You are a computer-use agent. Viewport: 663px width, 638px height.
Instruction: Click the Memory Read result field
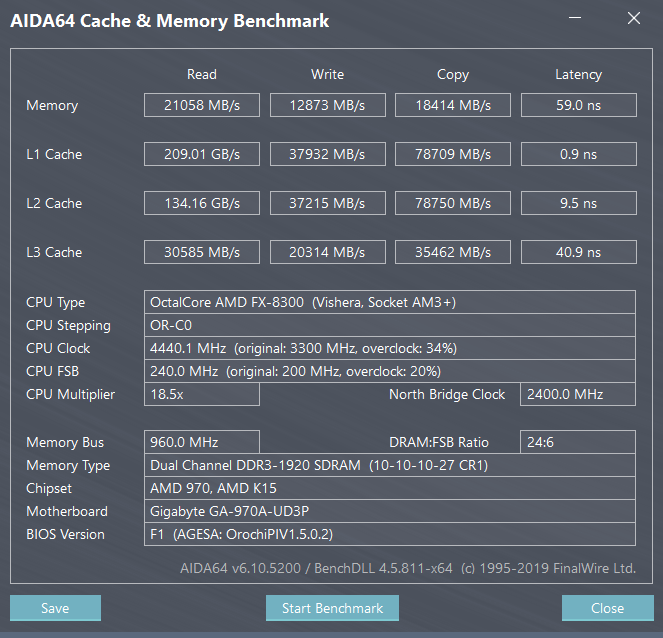point(202,105)
